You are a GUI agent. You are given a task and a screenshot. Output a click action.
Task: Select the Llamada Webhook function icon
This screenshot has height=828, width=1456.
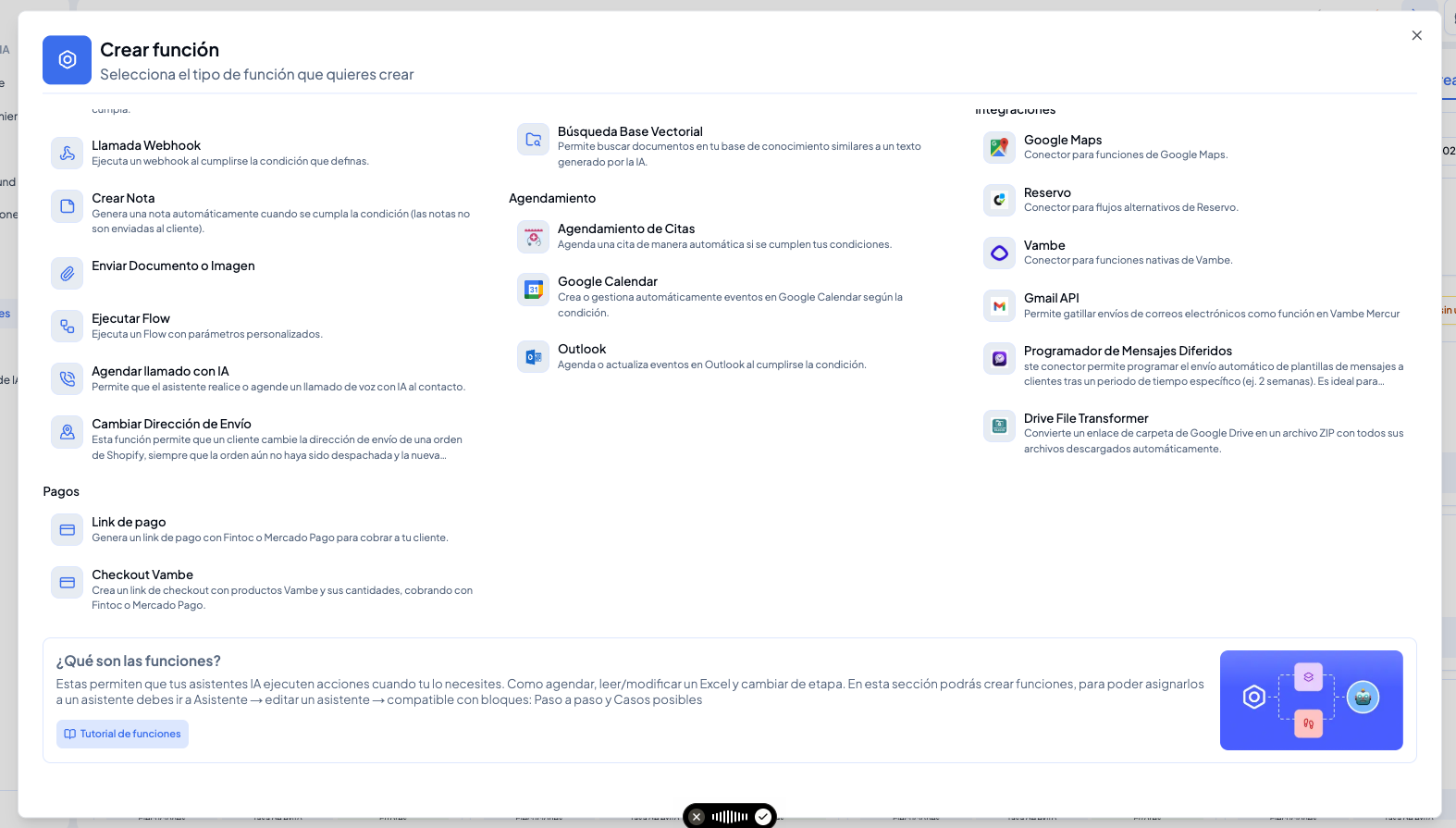[68, 154]
